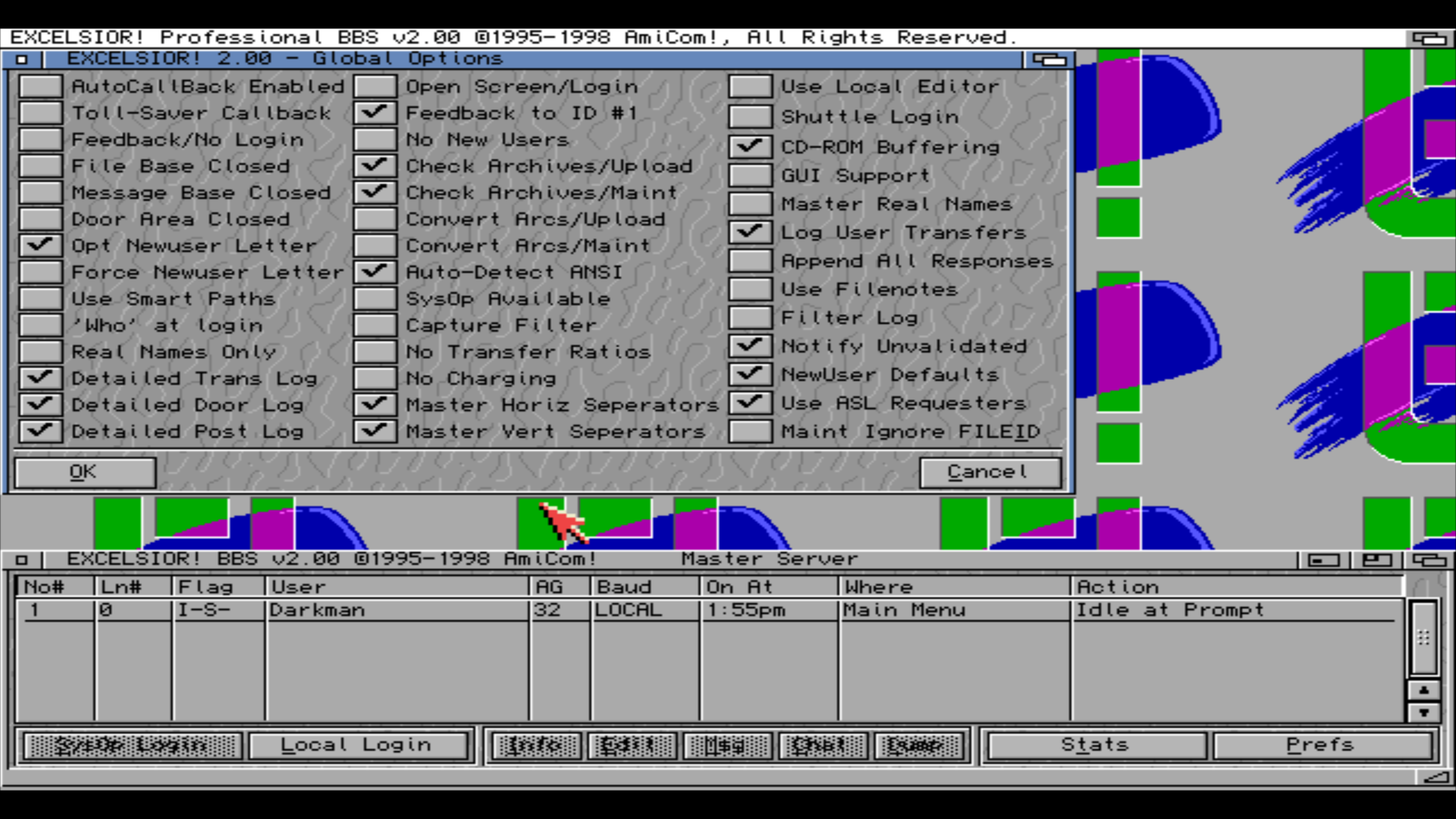Viewport: 1456px width, 819px height.
Task: Click the Master Server window depth gadget
Action: pos(1429,560)
